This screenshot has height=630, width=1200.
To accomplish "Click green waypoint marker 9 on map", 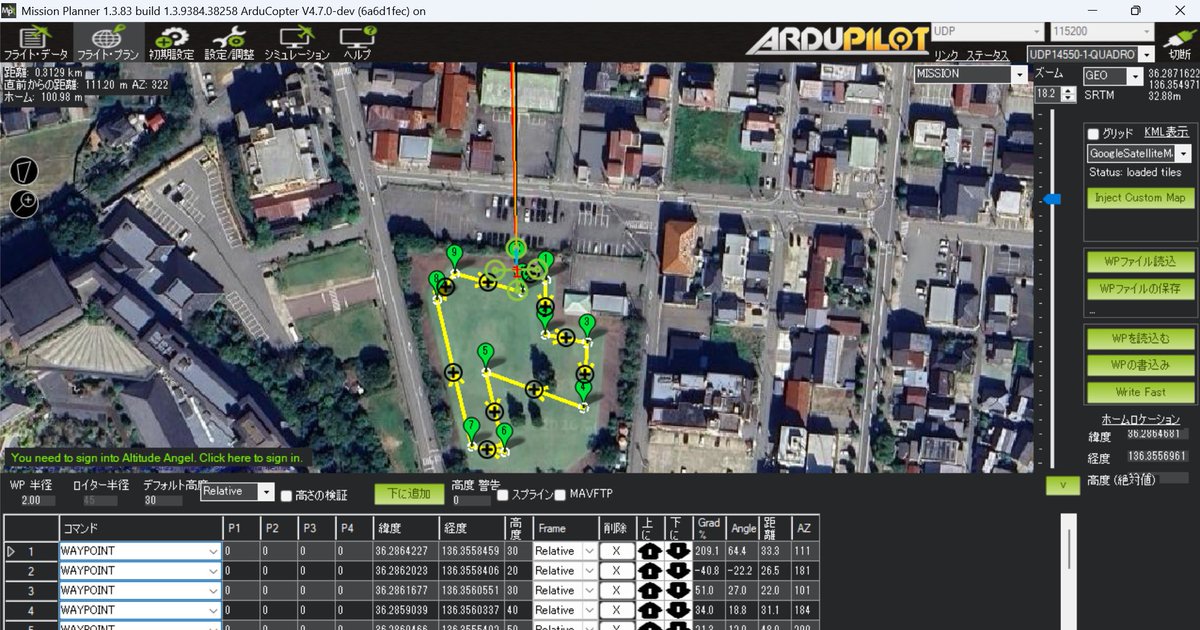I will click(455, 256).
